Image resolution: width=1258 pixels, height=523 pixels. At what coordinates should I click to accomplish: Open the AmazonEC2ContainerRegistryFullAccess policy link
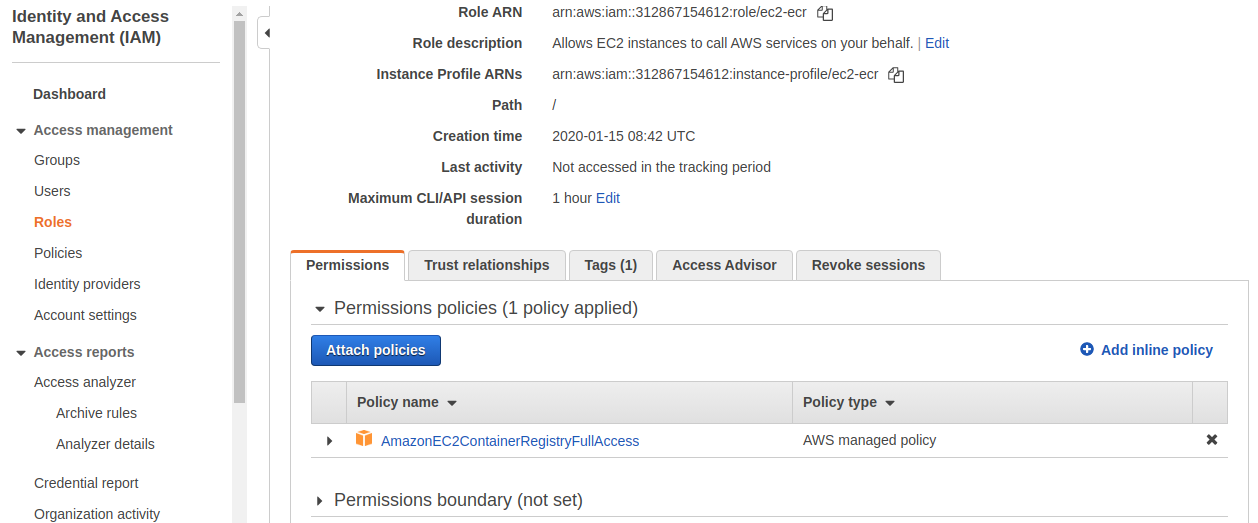[510, 440]
